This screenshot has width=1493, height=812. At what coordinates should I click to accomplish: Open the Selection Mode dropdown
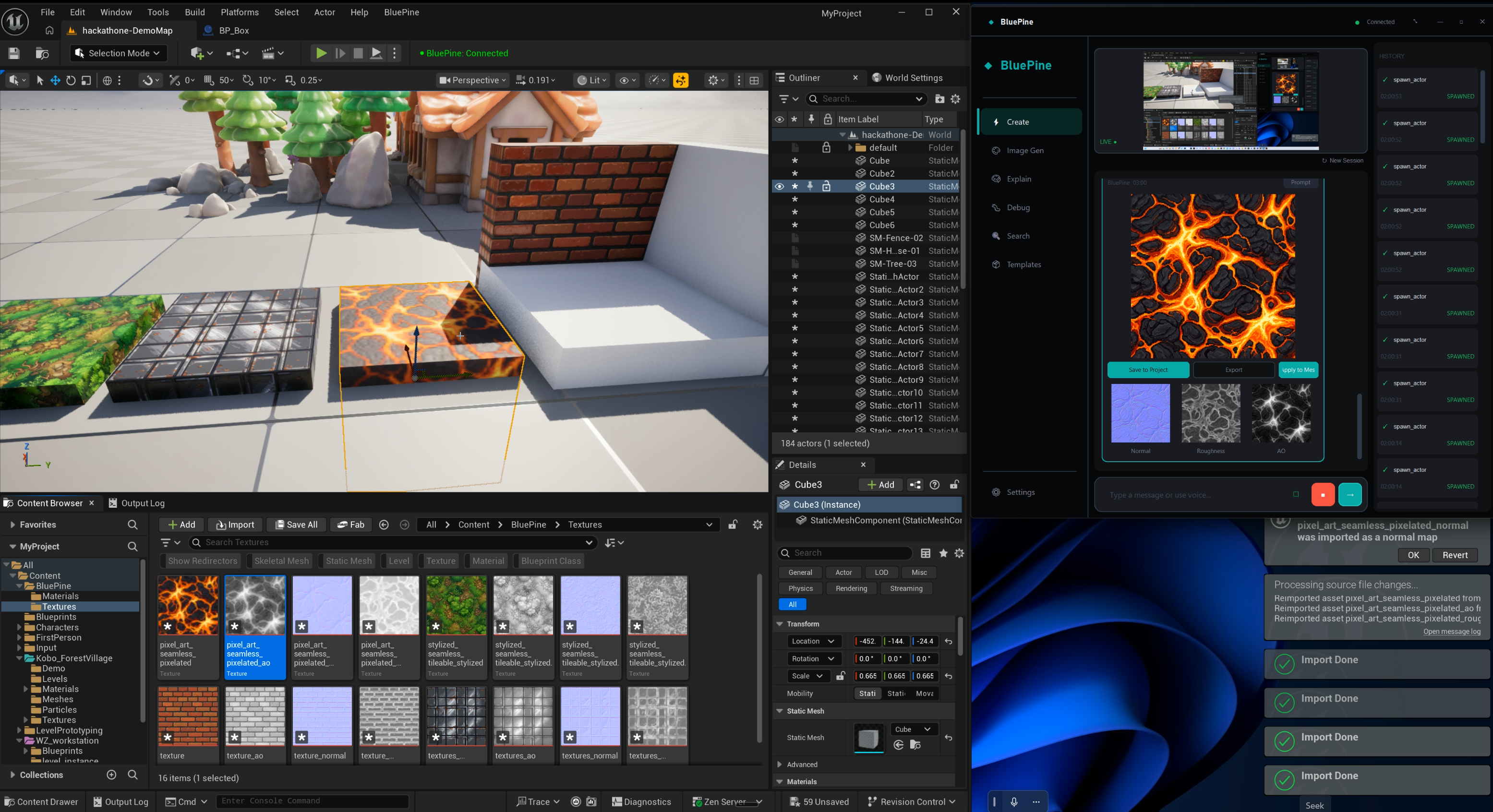(119, 53)
